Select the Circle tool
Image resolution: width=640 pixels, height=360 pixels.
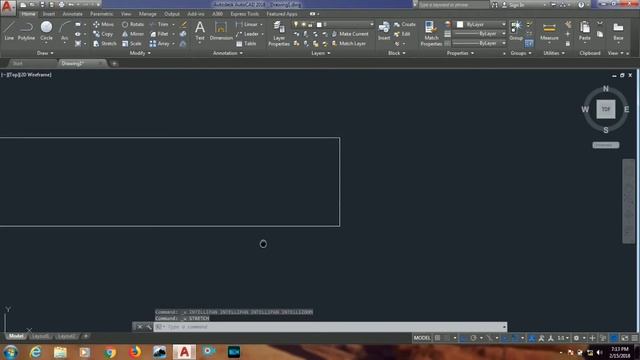(x=46, y=31)
